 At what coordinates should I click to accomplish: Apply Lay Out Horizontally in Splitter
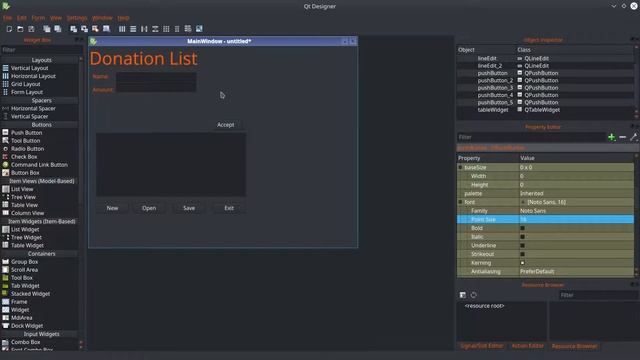coord(144,29)
